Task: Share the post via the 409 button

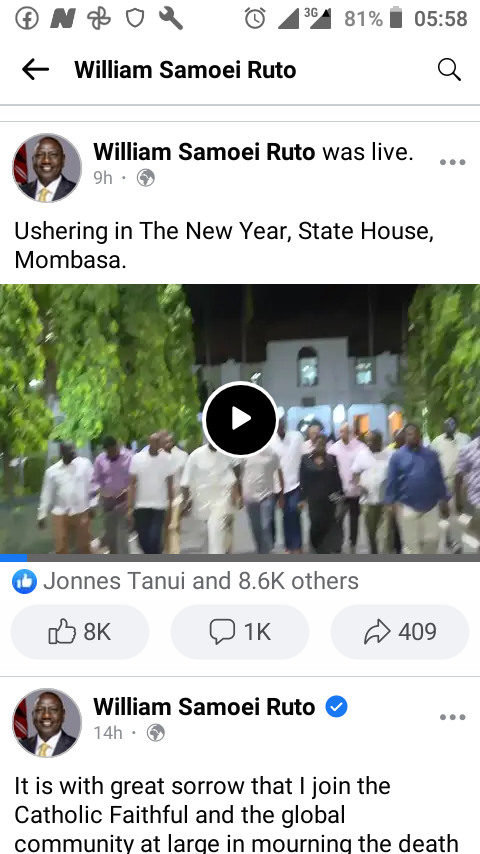Action: click(400, 632)
